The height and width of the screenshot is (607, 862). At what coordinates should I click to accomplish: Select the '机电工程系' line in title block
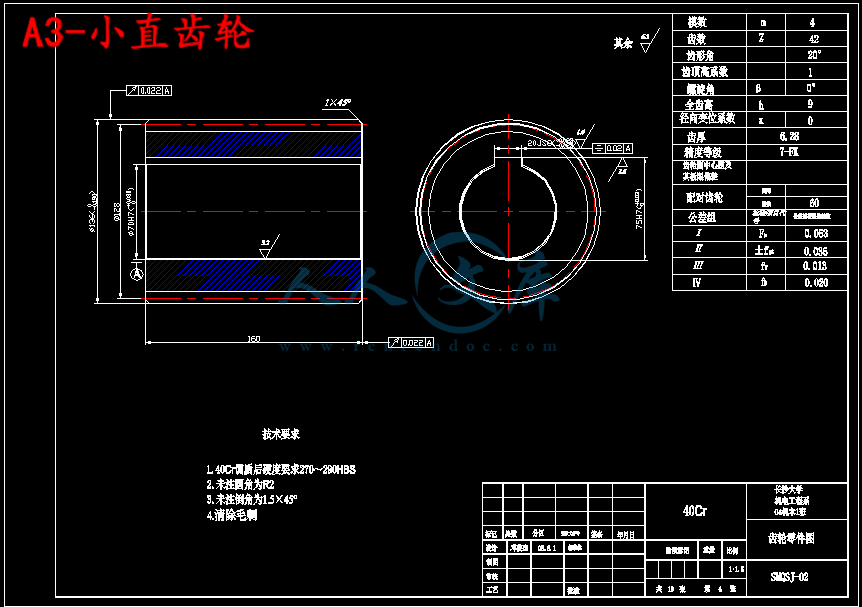(792, 501)
